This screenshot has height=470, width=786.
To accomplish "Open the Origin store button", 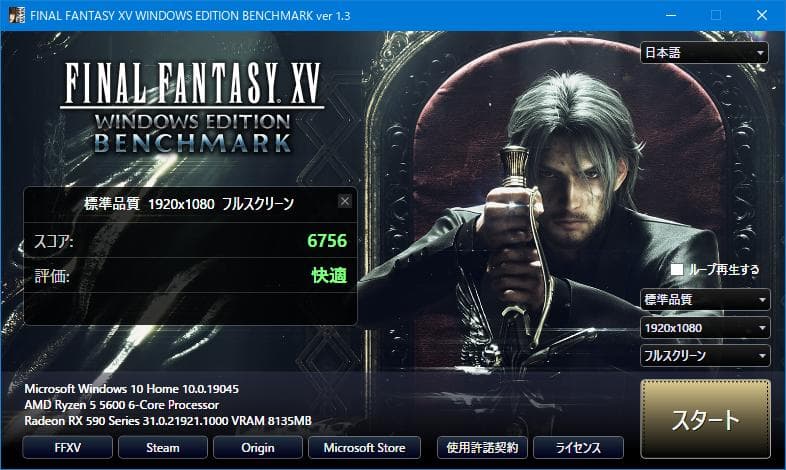I will click(258, 447).
